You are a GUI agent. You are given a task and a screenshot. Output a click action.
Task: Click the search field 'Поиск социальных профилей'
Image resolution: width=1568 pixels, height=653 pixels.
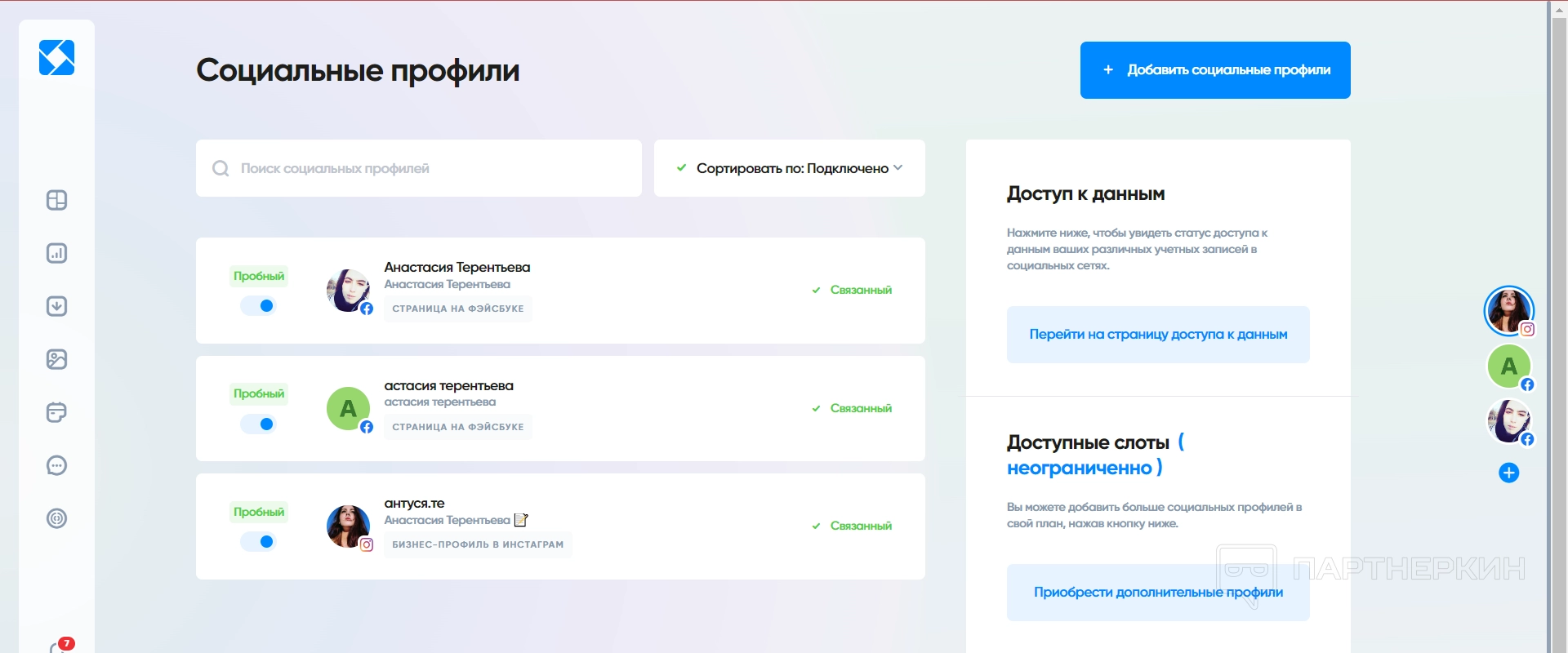[x=419, y=168]
